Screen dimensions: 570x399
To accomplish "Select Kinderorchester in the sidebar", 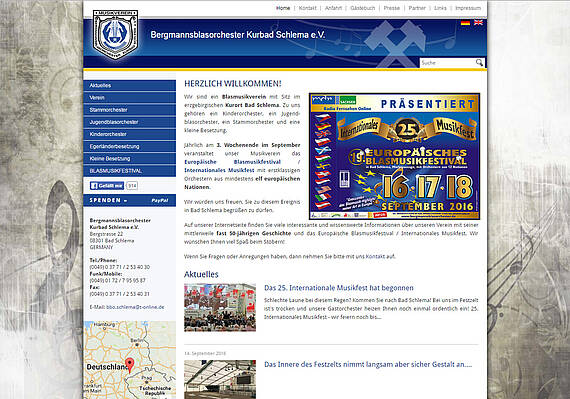I will coord(129,134).
